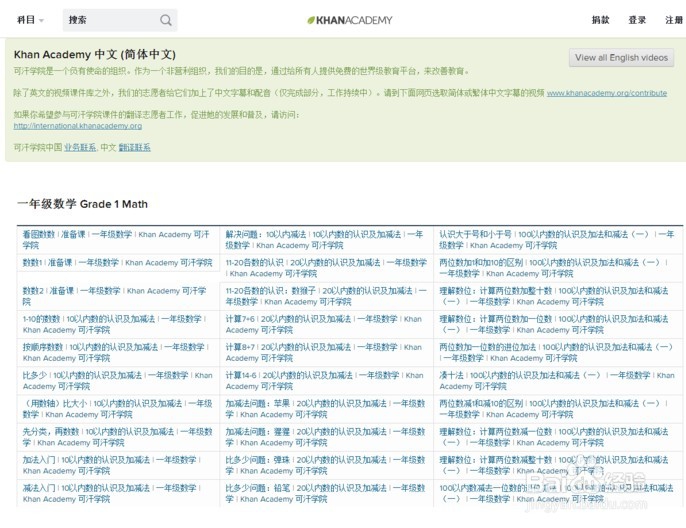Viewport: 686px width, 528px height.
Task: Open the 登录 login link
Action: 637,20
